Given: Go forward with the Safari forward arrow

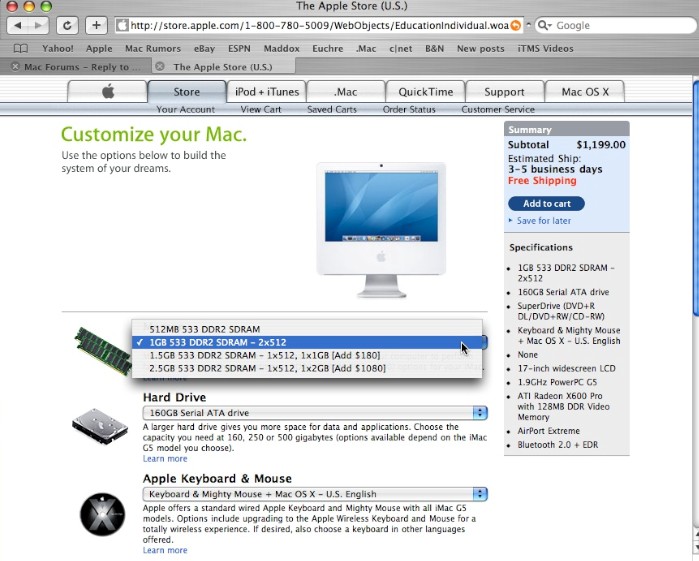Looking at the screenshot, I should (x=38, y=25).
